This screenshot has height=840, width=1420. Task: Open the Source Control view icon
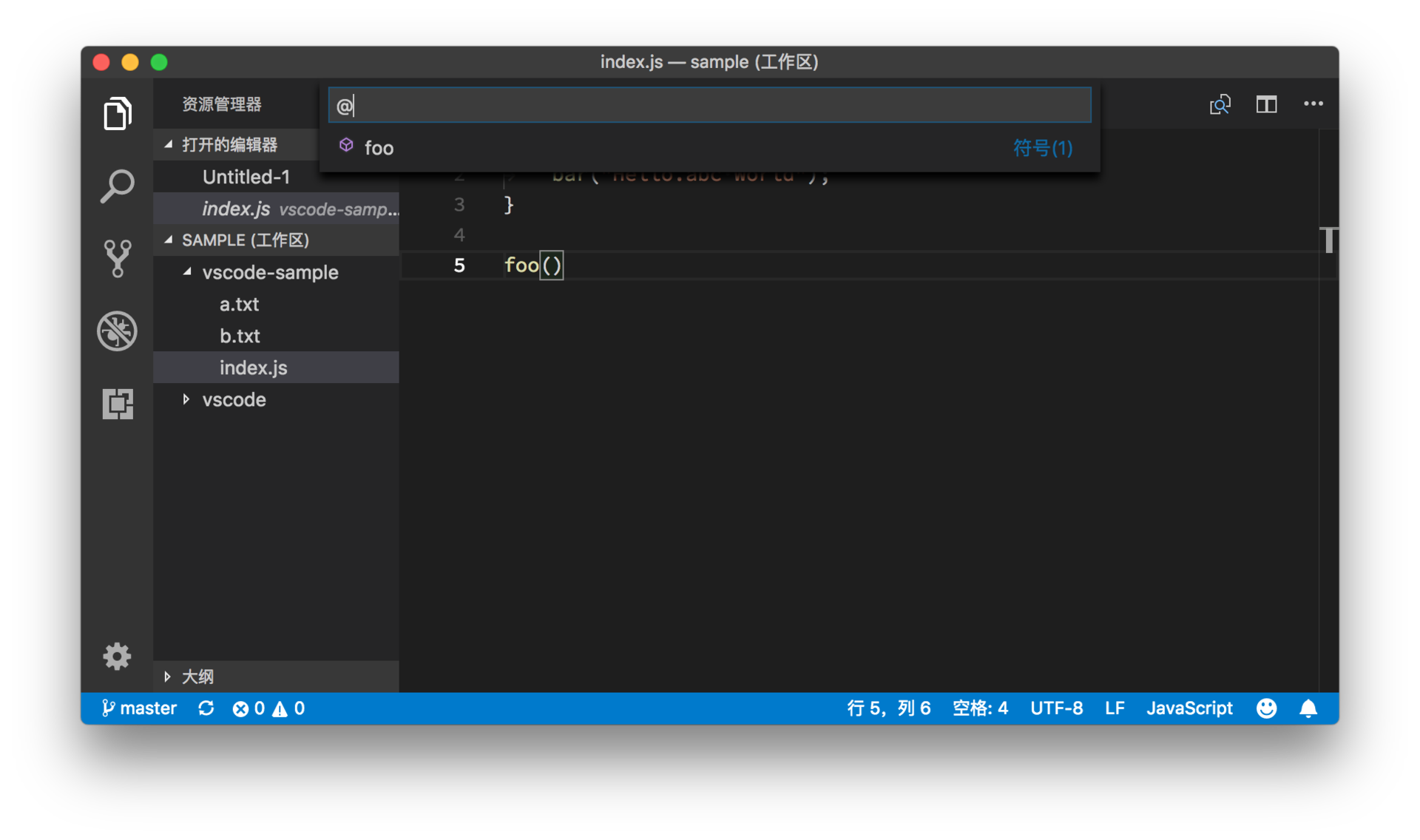coord(117,258)
